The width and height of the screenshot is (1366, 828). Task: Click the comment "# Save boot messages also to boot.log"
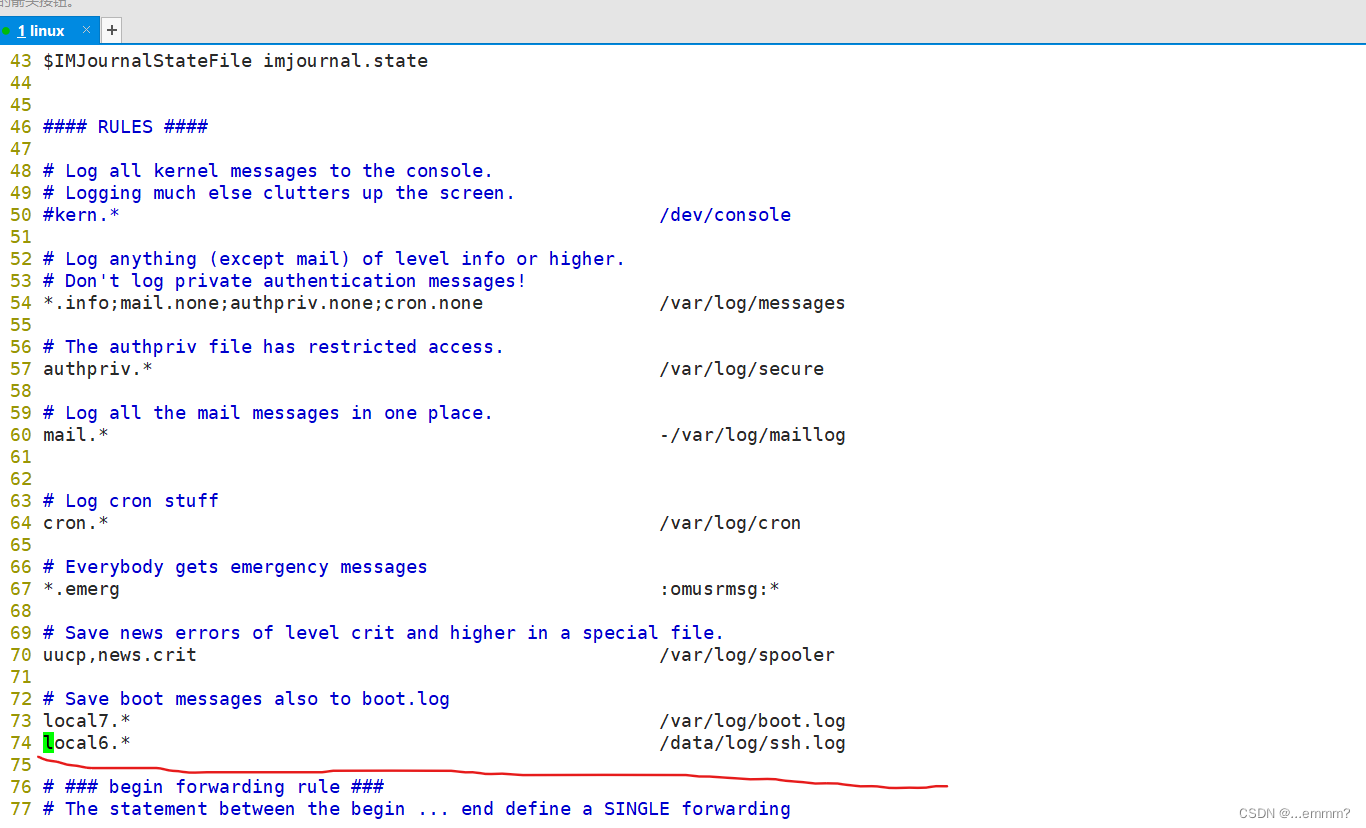coord(246,699)
